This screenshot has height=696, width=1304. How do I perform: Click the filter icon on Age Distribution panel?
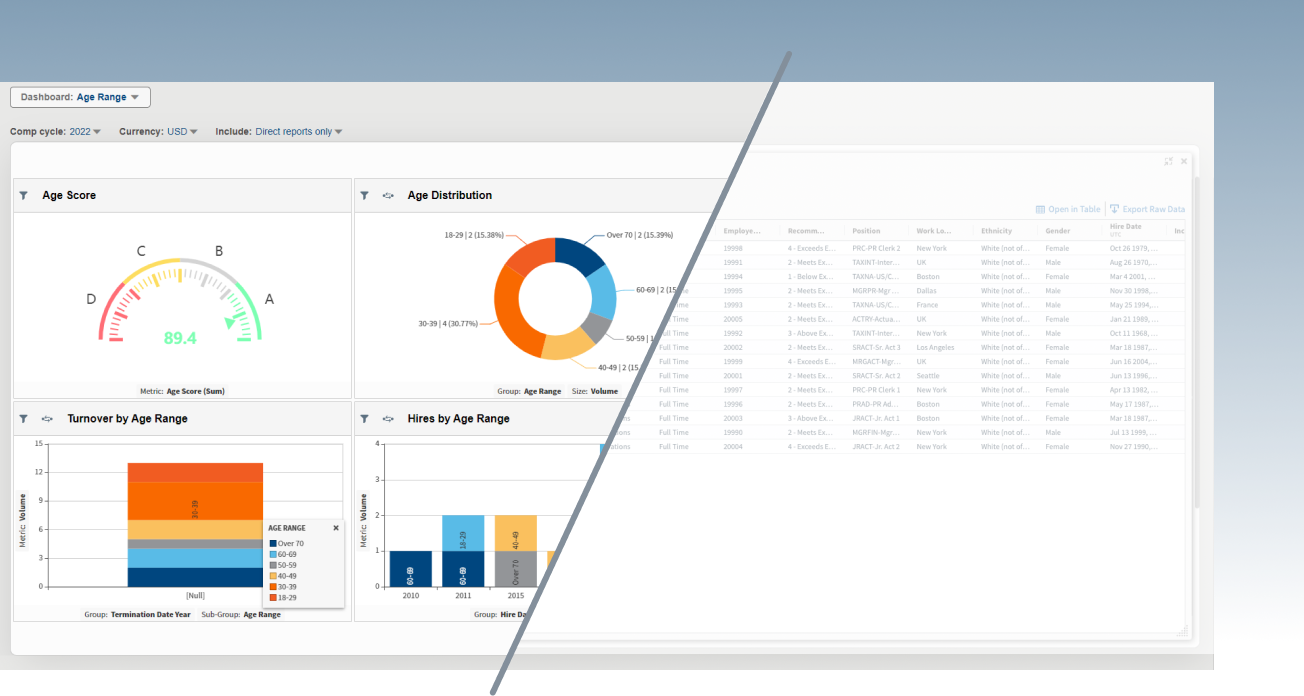[x=364, y=195]
